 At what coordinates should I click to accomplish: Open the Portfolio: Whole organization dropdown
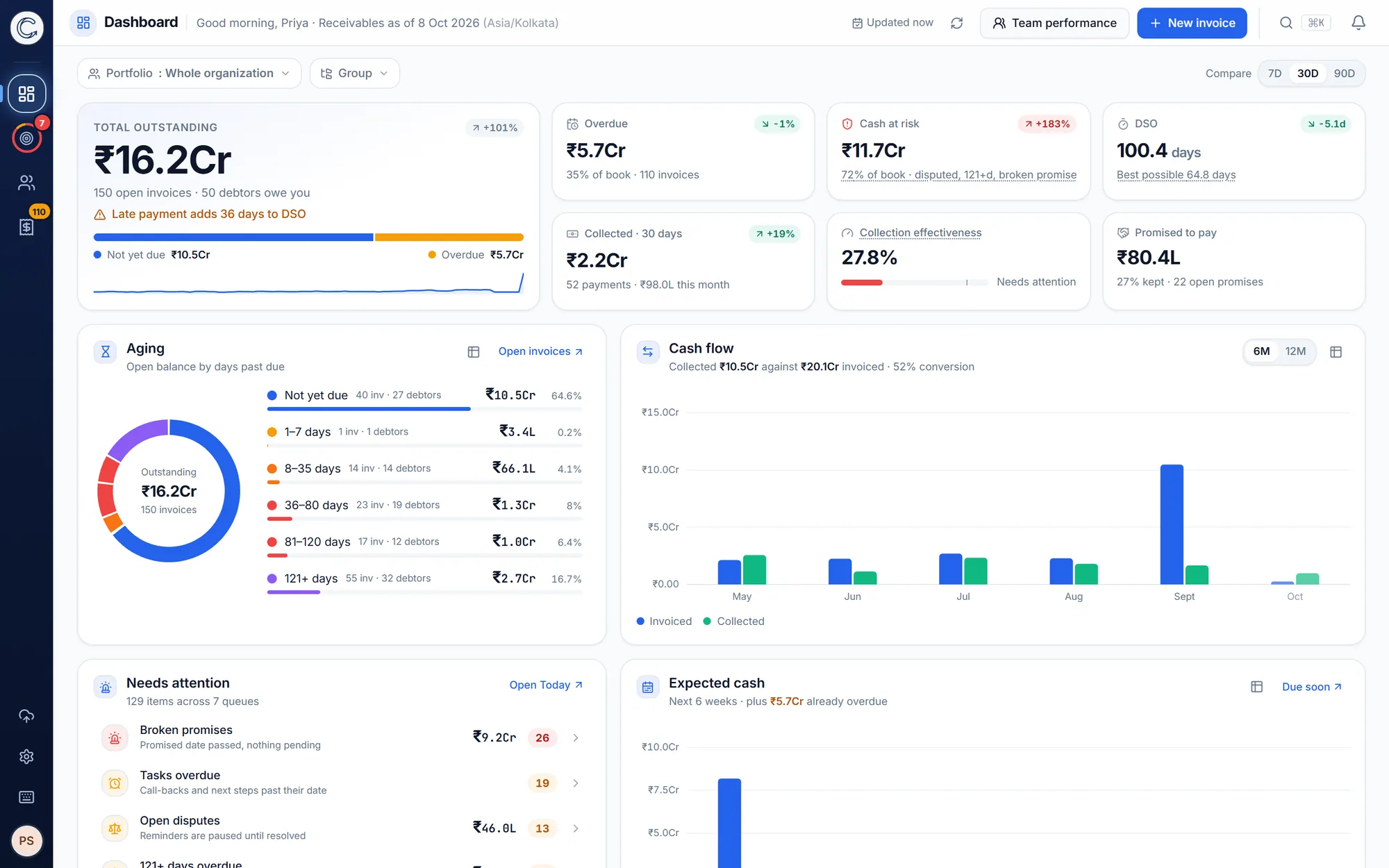coord(189,74)
